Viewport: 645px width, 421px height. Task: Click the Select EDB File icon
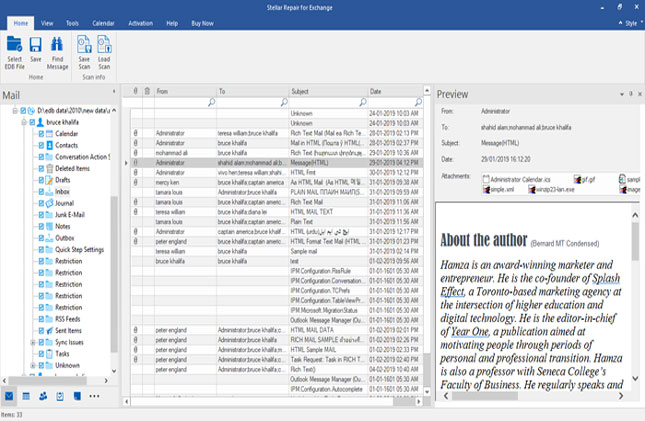(14, 45)
